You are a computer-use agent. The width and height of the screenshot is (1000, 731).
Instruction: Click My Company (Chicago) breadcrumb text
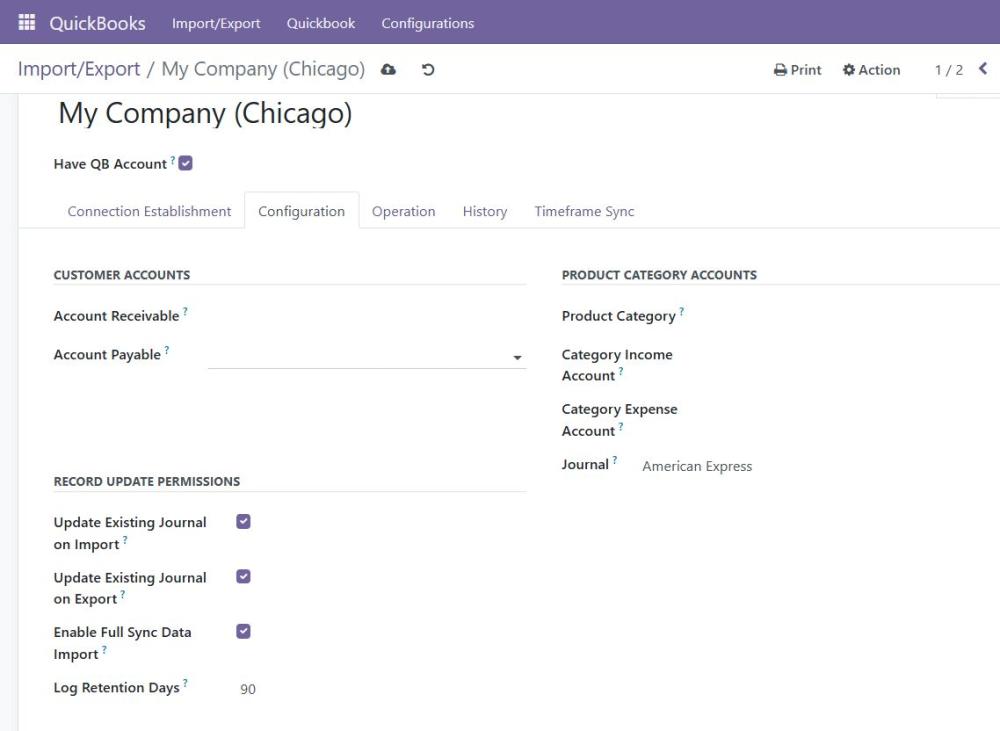coord(263,69)
